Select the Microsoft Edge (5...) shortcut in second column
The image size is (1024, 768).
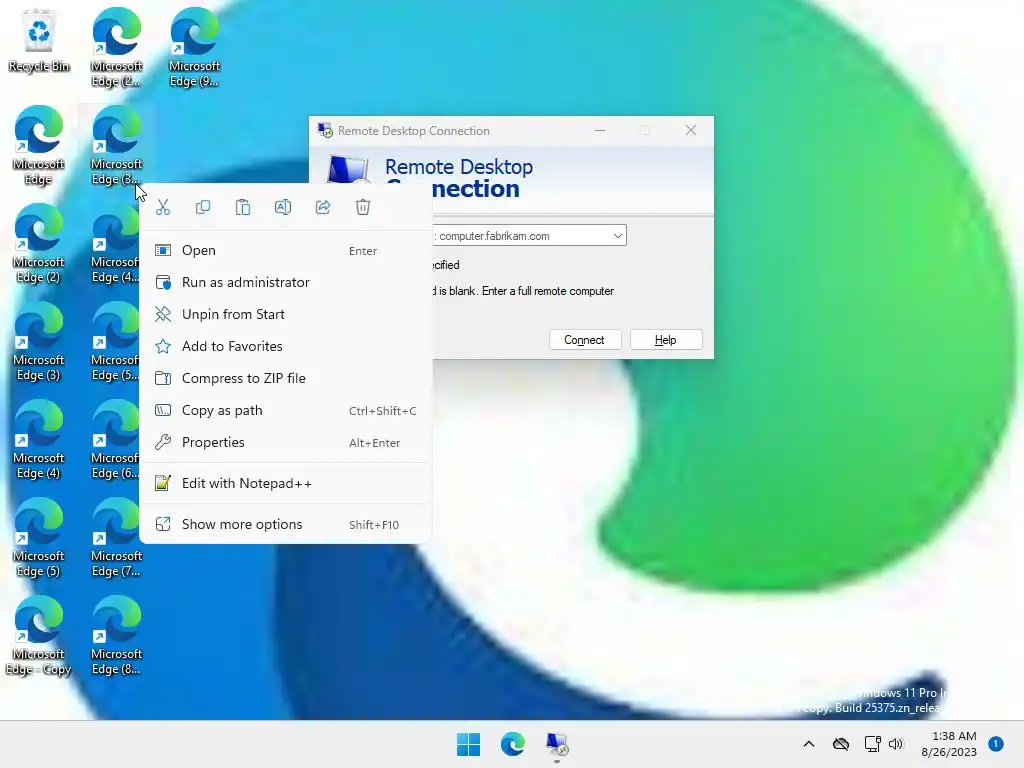point(115,341)
